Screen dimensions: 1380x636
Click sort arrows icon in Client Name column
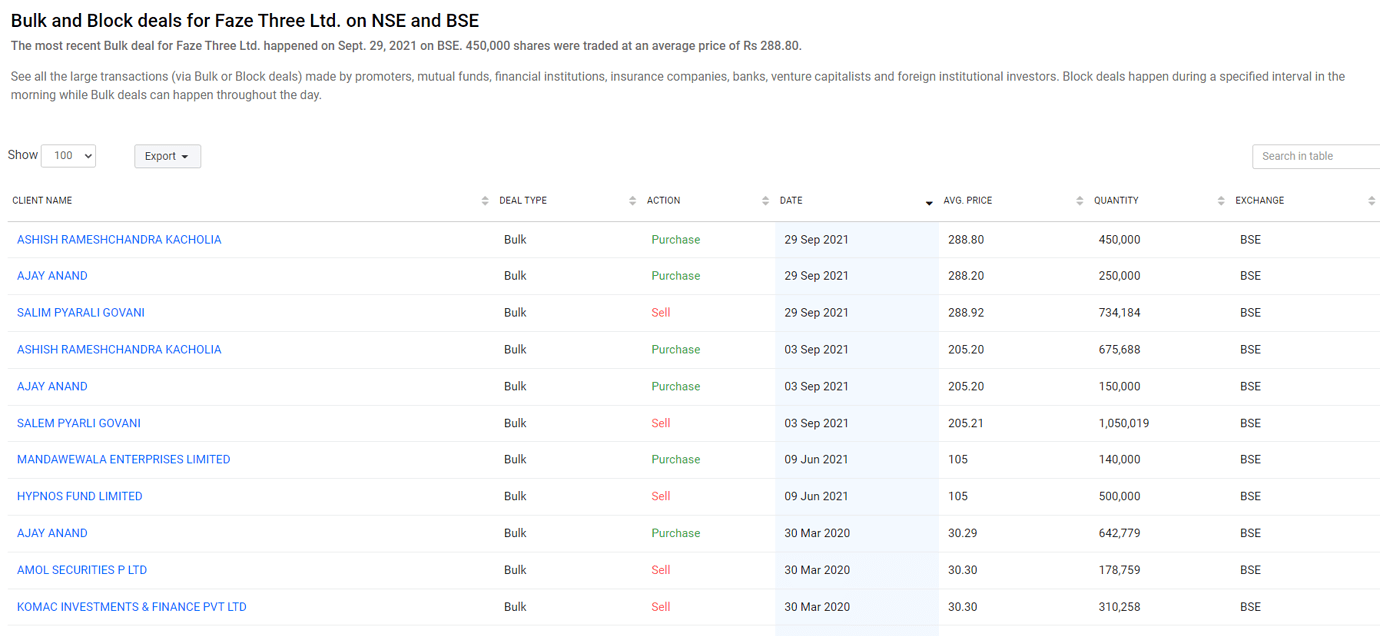point(485,201)
